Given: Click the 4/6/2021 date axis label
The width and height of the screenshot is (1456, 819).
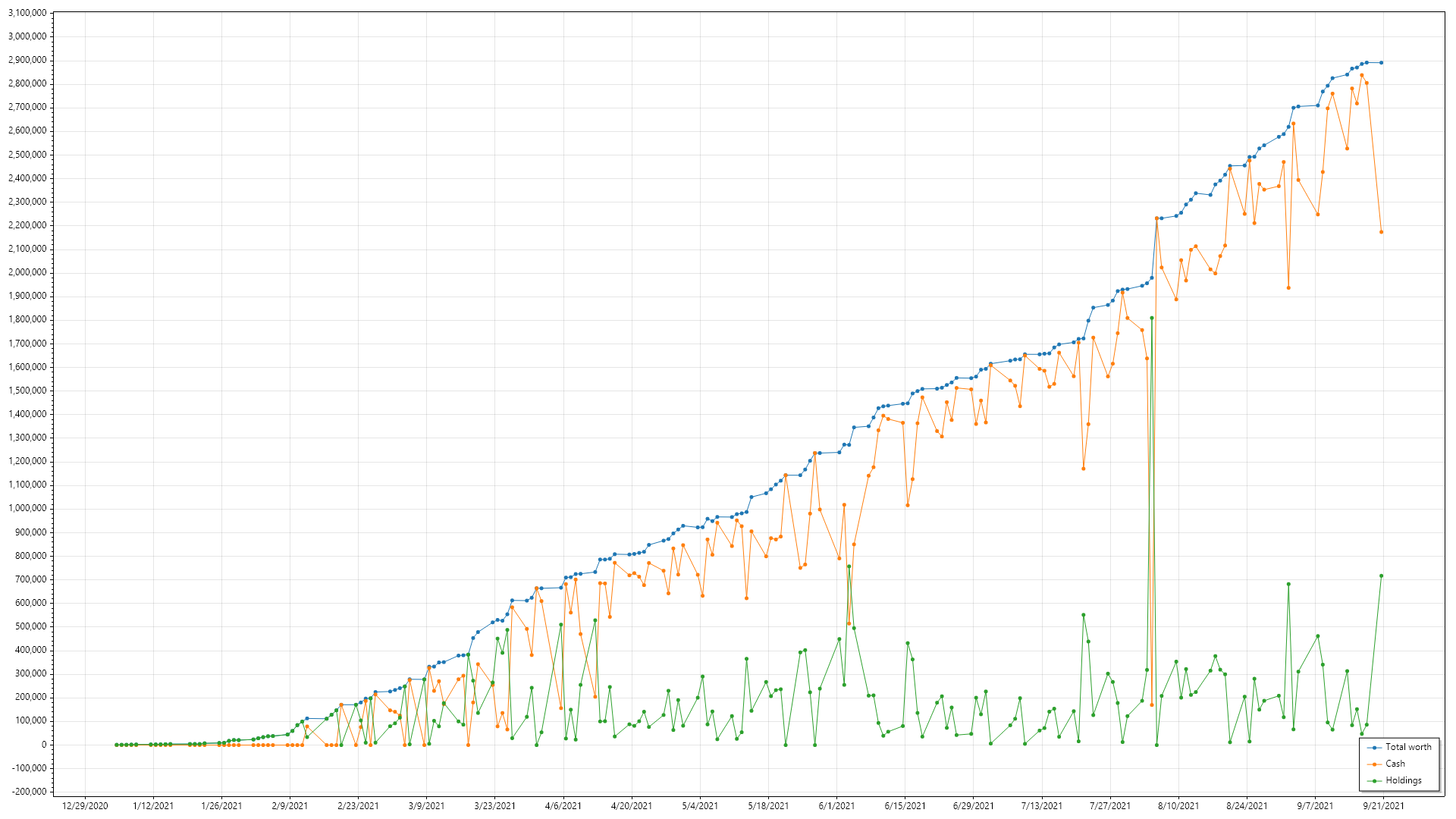Looking at the screenshot, I should [563, 806].
